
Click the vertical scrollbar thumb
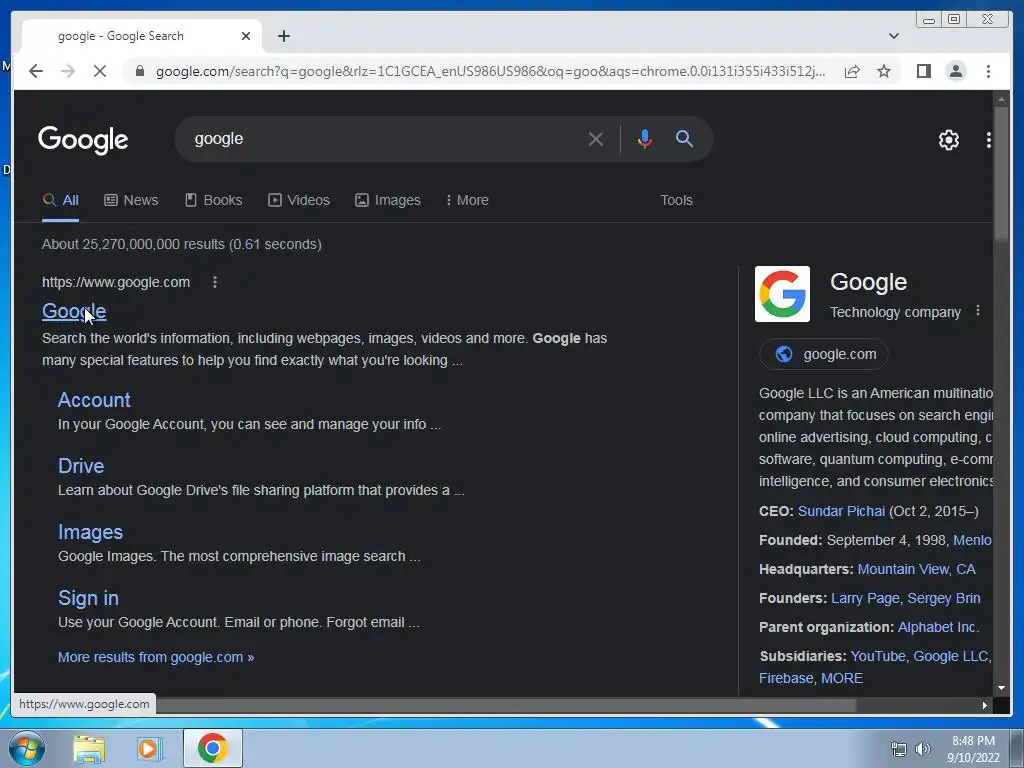pyautogui.click(x=1001, y=174)
